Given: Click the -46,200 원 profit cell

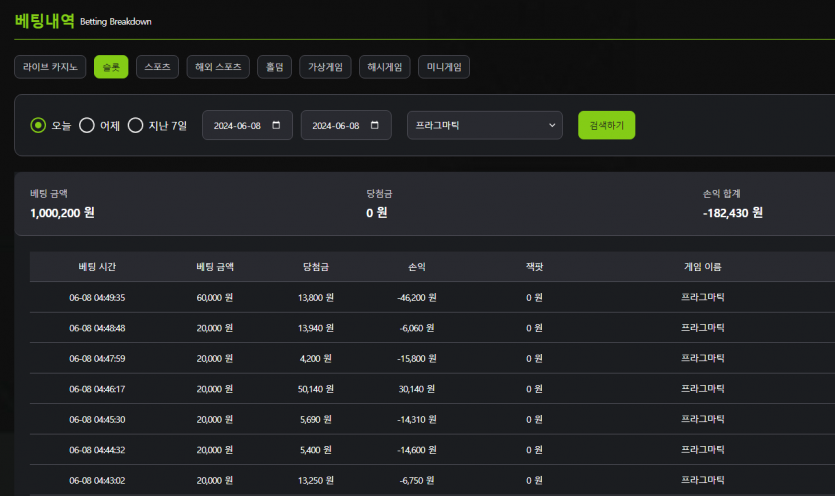Looking at the screenshot, I should [x=417, y=298].
